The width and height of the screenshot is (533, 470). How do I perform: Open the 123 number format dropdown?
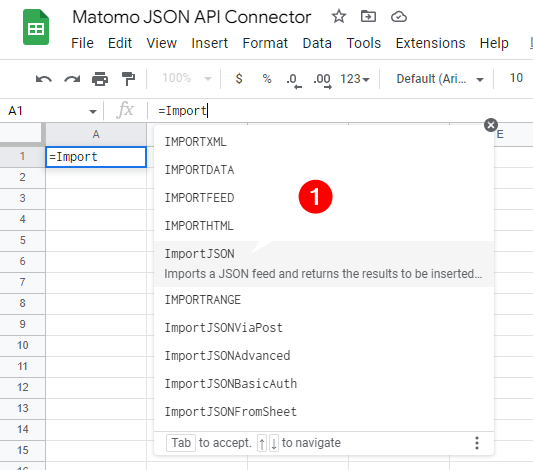pyautogui.click(x=355, y=79)
